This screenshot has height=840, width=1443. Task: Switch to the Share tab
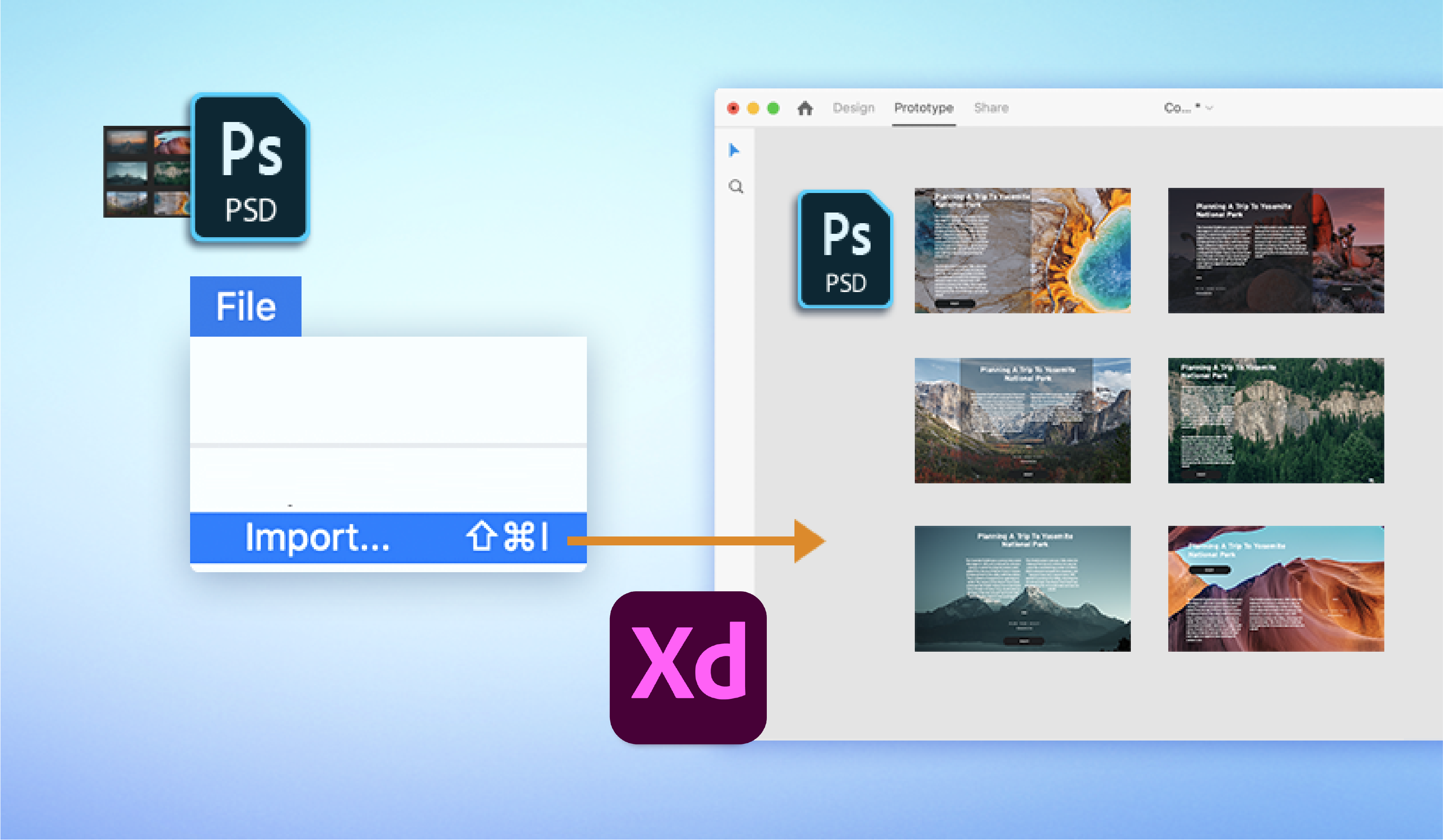(991, 108)
